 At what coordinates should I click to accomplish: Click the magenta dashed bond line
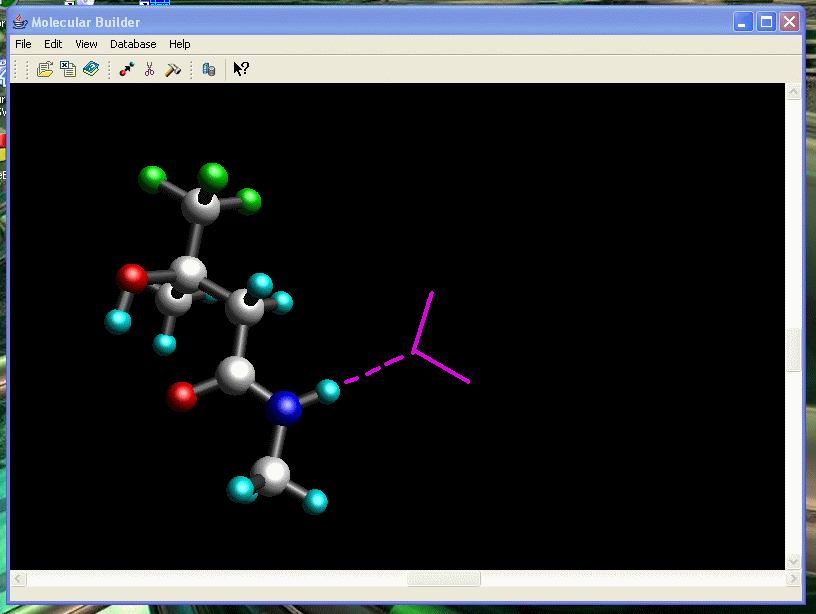[374, 369]
